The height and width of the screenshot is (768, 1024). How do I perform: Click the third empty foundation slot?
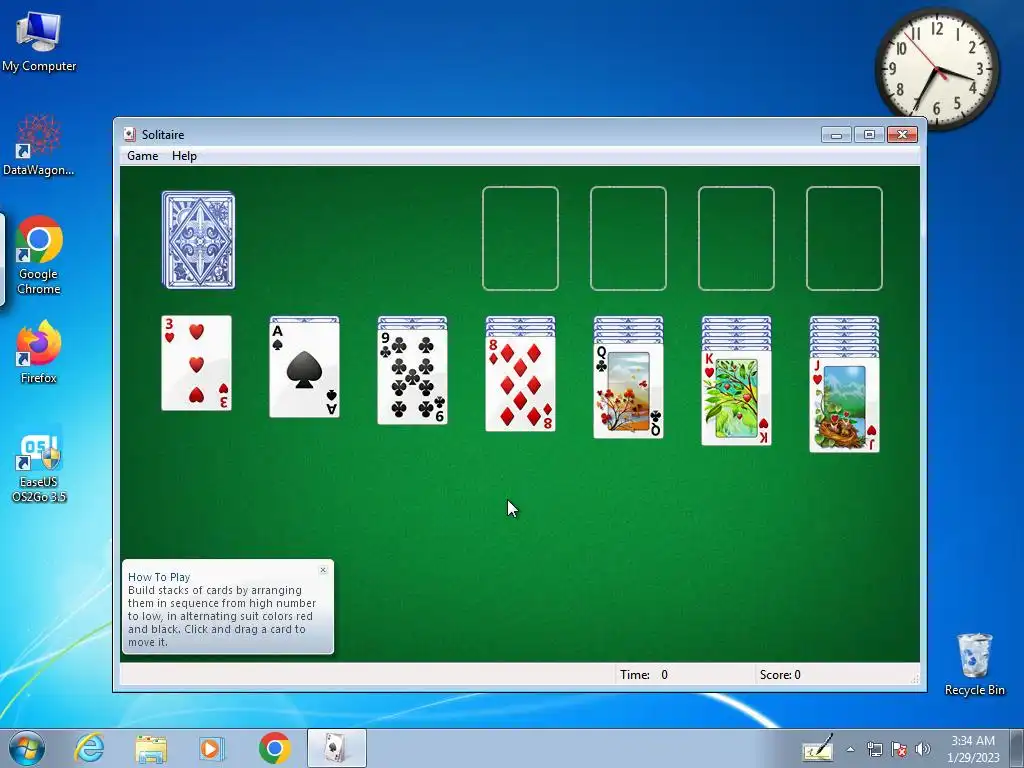[x=737, y=238]
